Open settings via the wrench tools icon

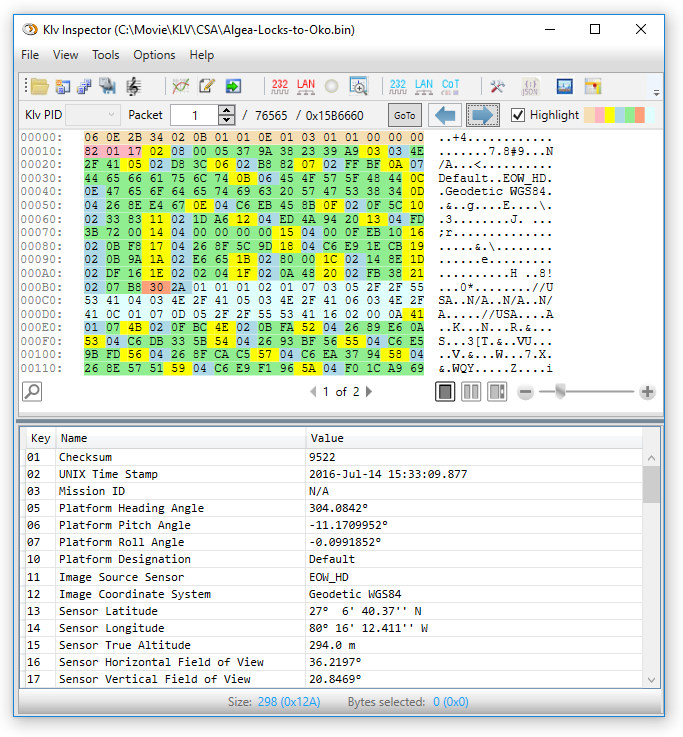point(497,87)
